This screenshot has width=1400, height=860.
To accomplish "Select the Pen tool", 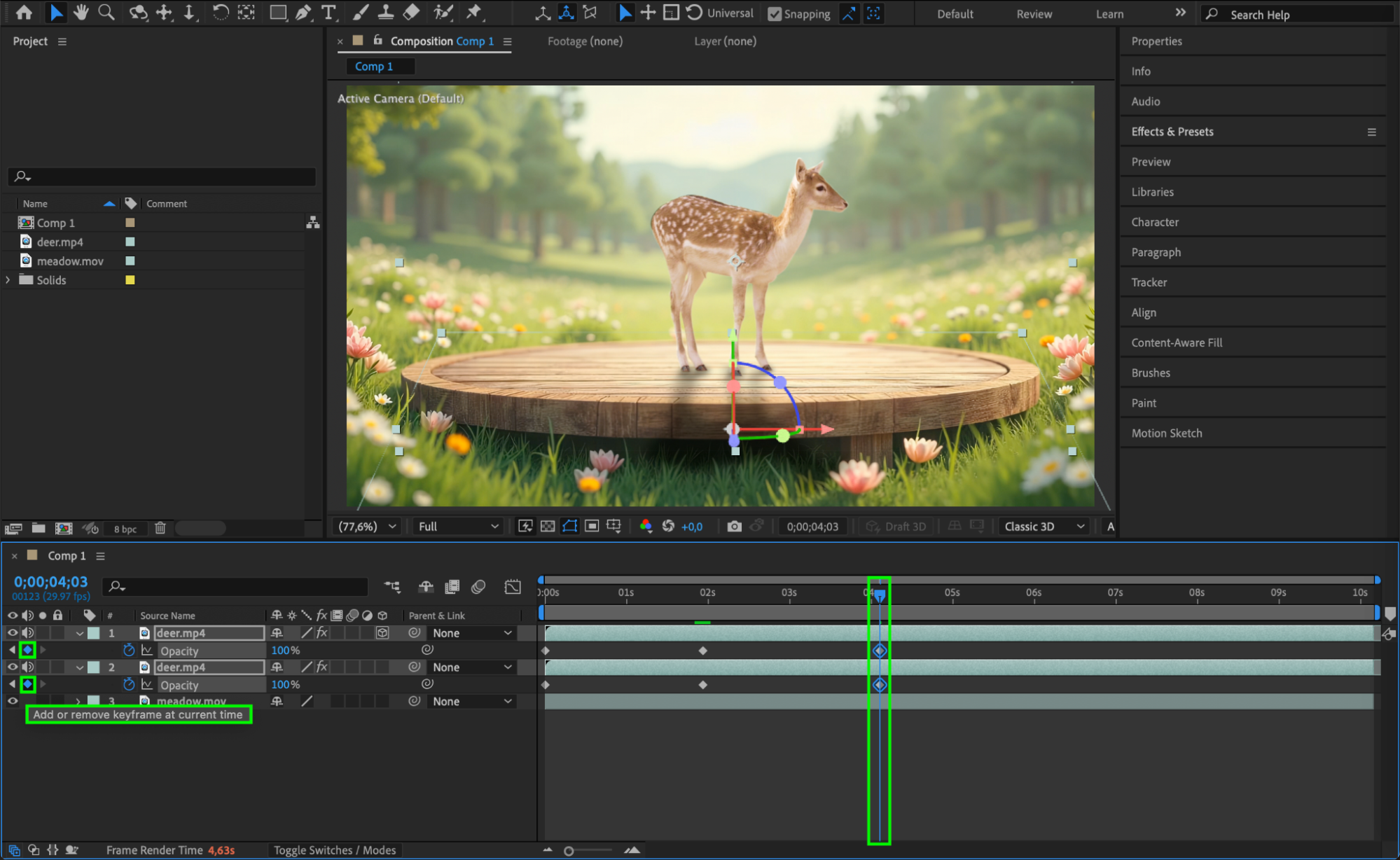I will (303, 13).
